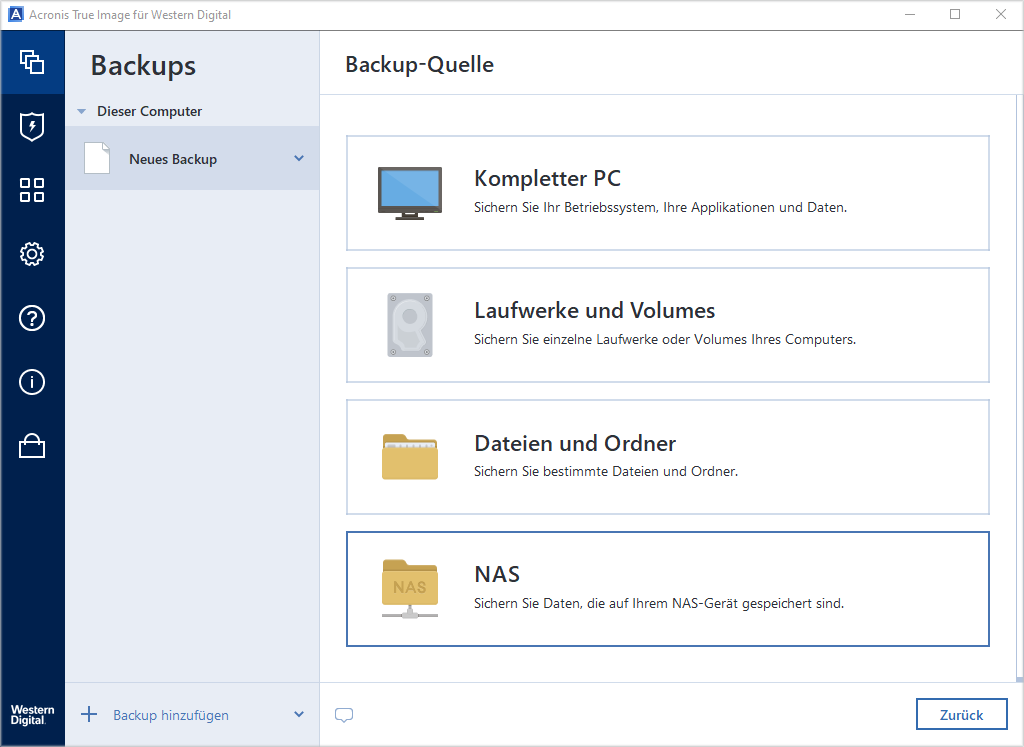Click the blank document icon of Neues Backup
This screenshot has height=747, width=1024.
(x=97, y=158)
